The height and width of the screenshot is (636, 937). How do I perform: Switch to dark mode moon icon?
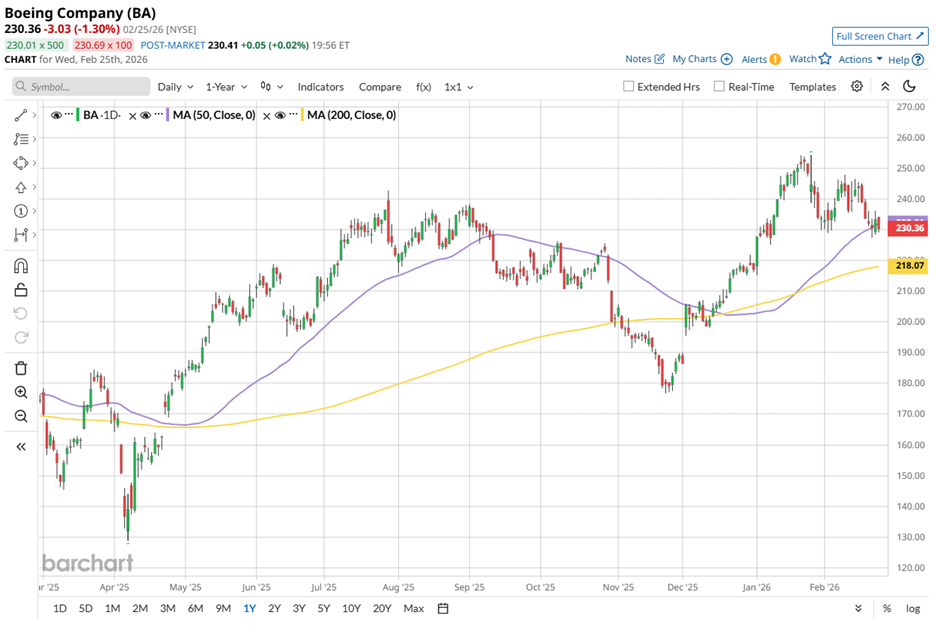pyautogui.click(x=910, y=87)
